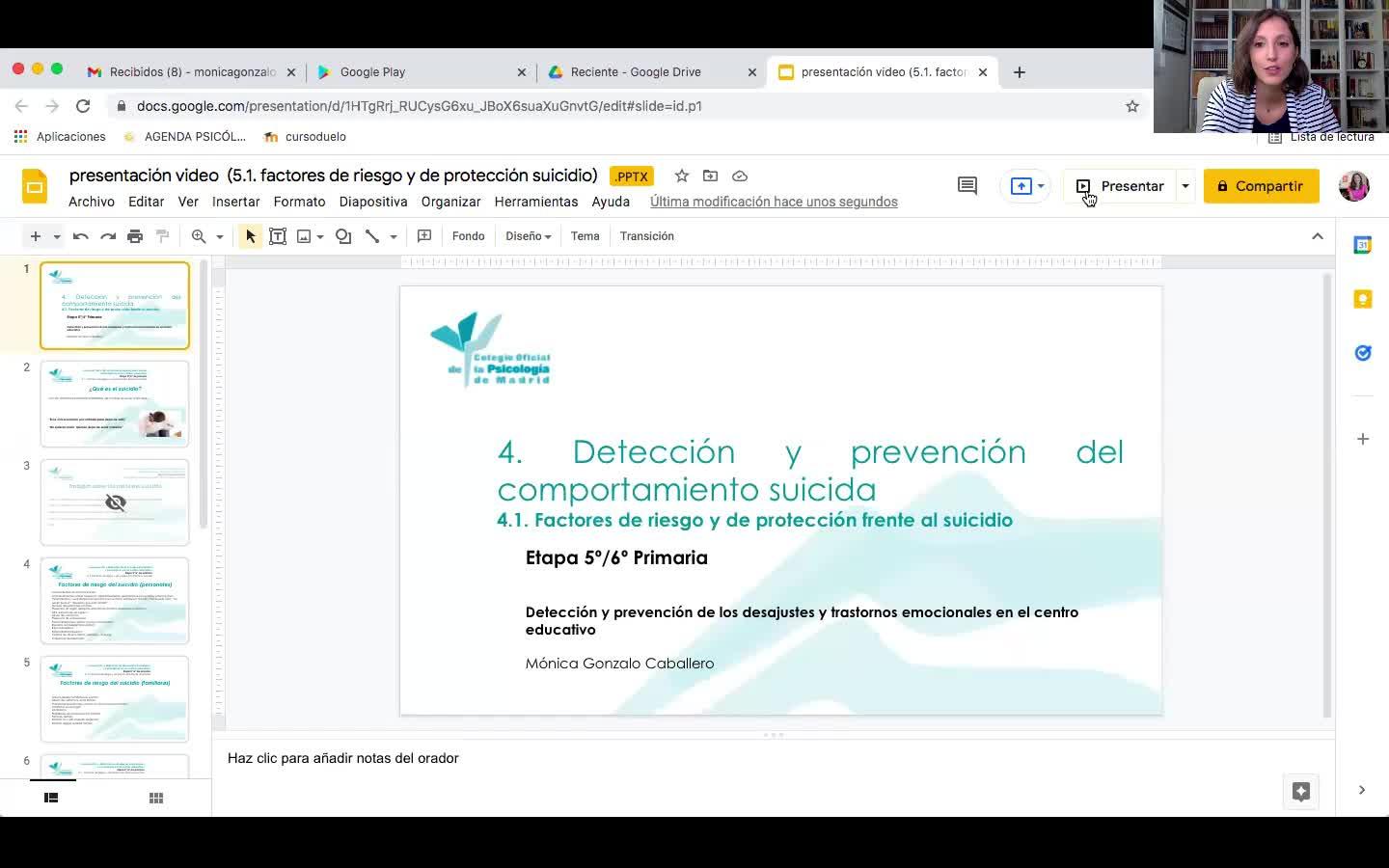The width and height of the screenshot is (1389, 868).
Task: Open a new browser tab
Action: point(1020,72)
